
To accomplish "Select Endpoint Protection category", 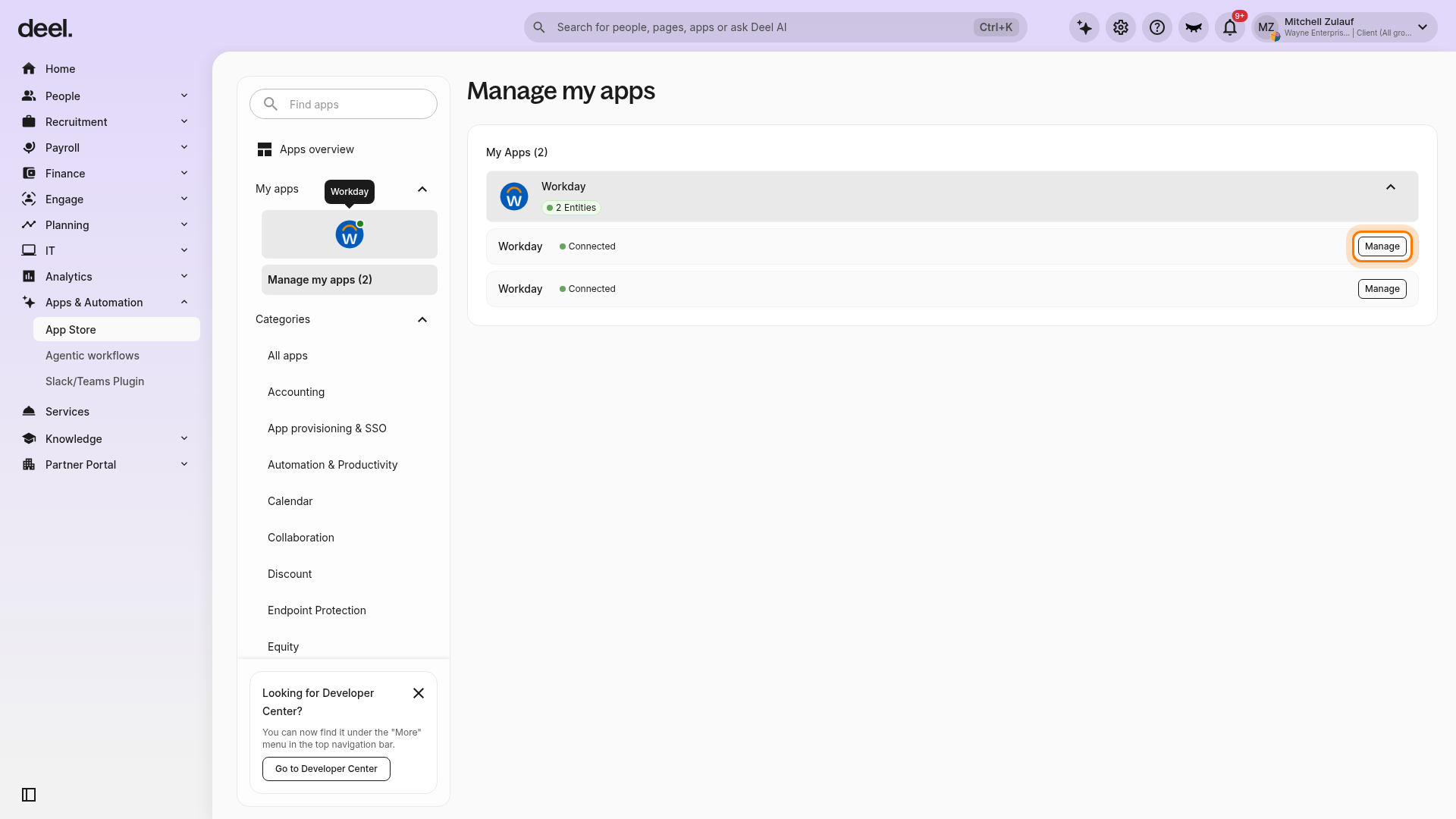I will pyautogui.click(x=316, y=610).
